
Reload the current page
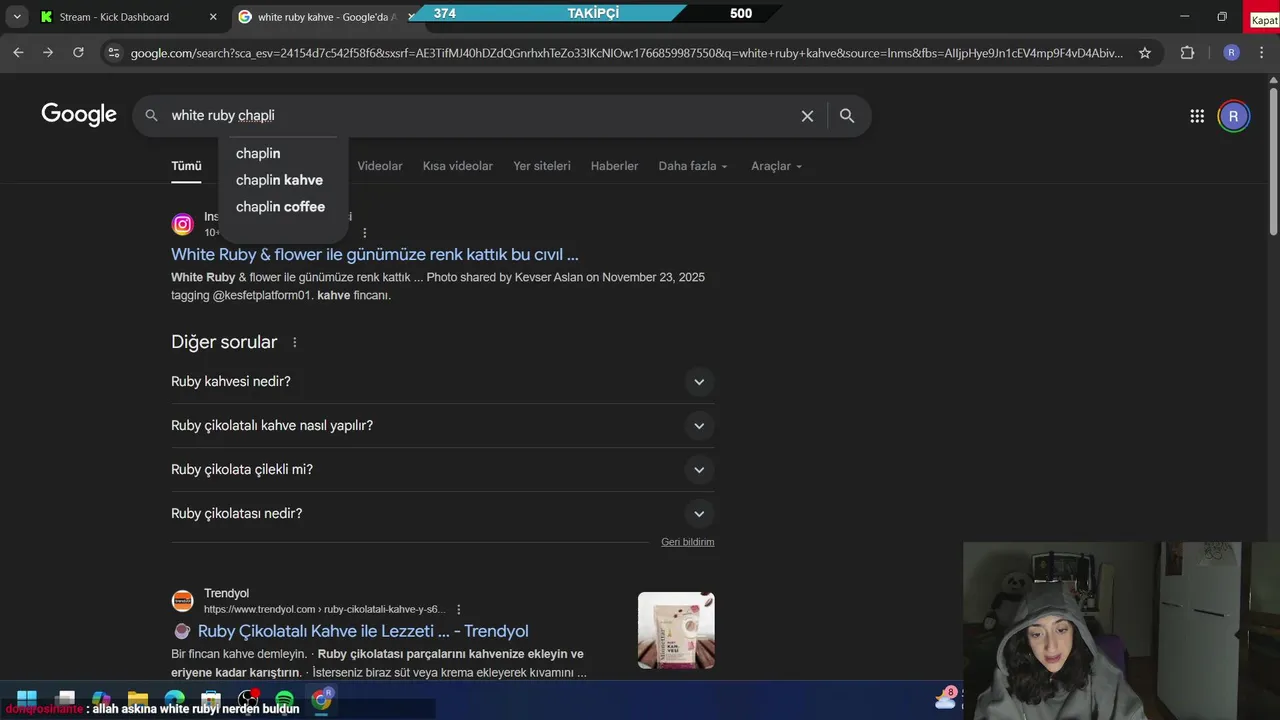[78, 53]
